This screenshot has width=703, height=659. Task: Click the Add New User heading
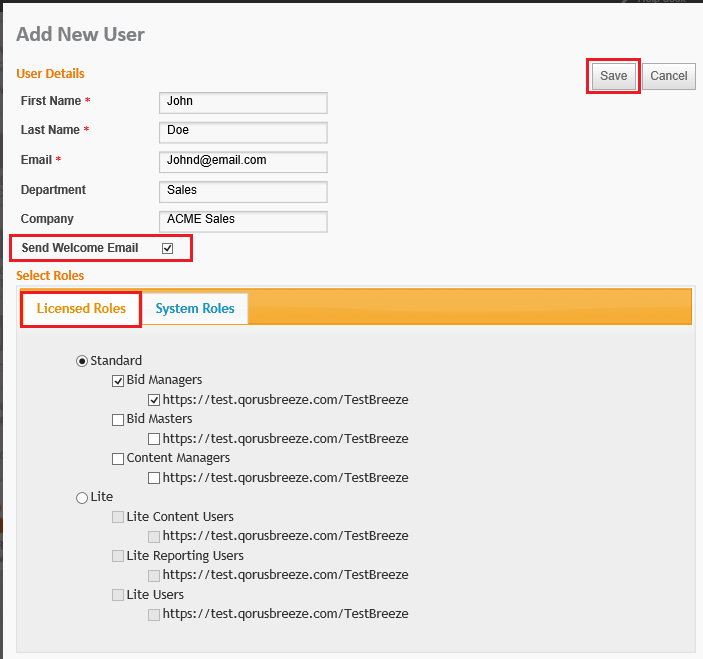point(80,35)
